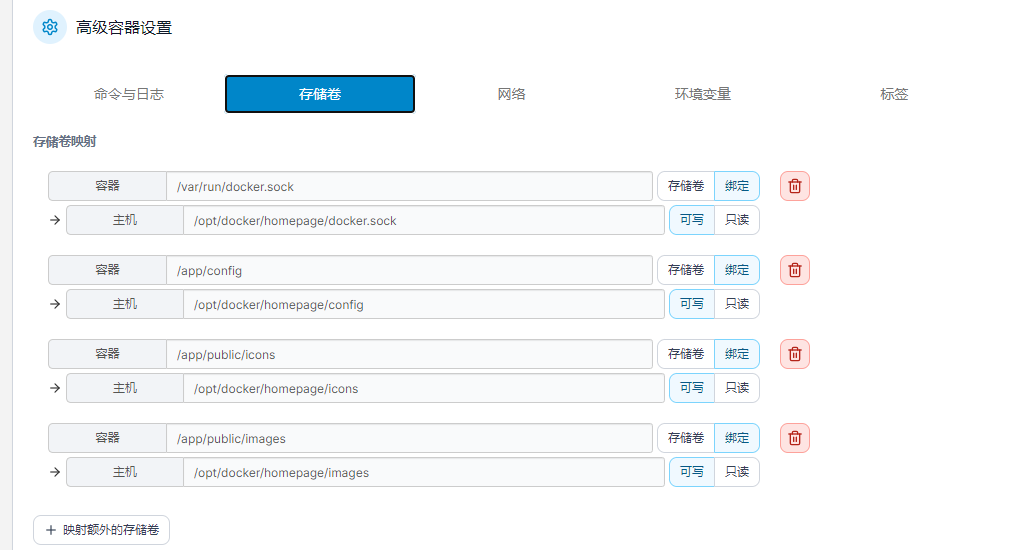Image resolution: width=1027 pixels, height=550 pixels.
Task: Select 存储卷 type for /app/public/icons row
Action: pyautogui.click(x=686, y=354)
